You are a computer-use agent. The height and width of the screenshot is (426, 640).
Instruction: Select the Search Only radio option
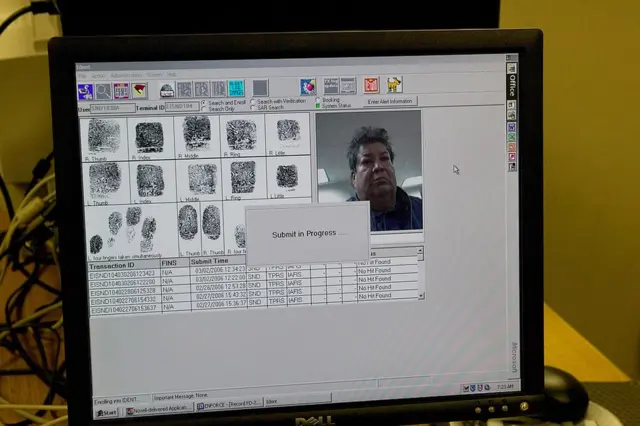(204, 107)
